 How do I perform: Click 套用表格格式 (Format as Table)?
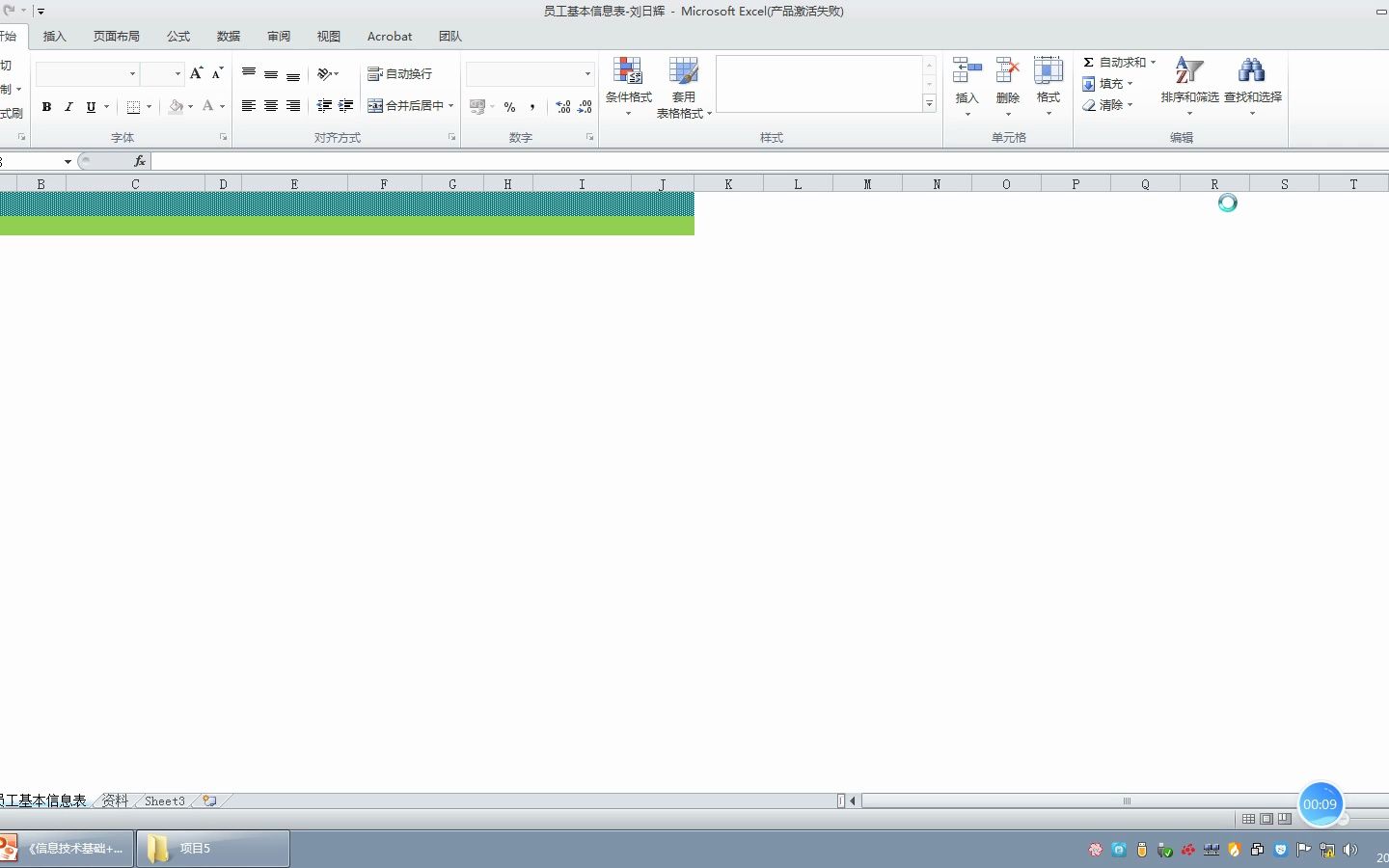pos(684,85)
